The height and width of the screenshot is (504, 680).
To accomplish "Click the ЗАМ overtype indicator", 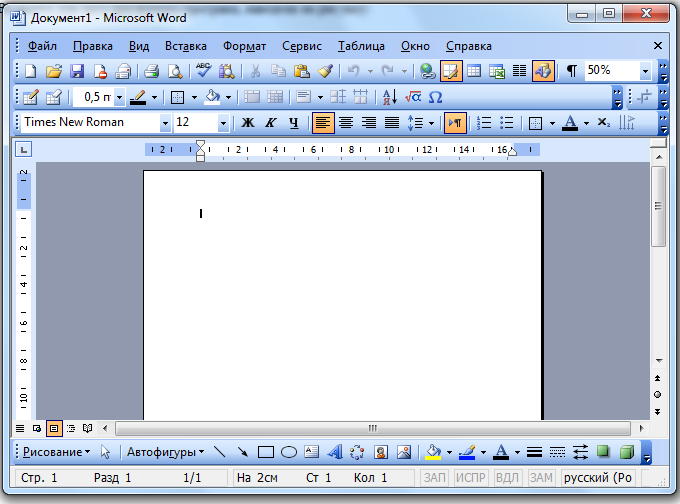I will point(541,478).
